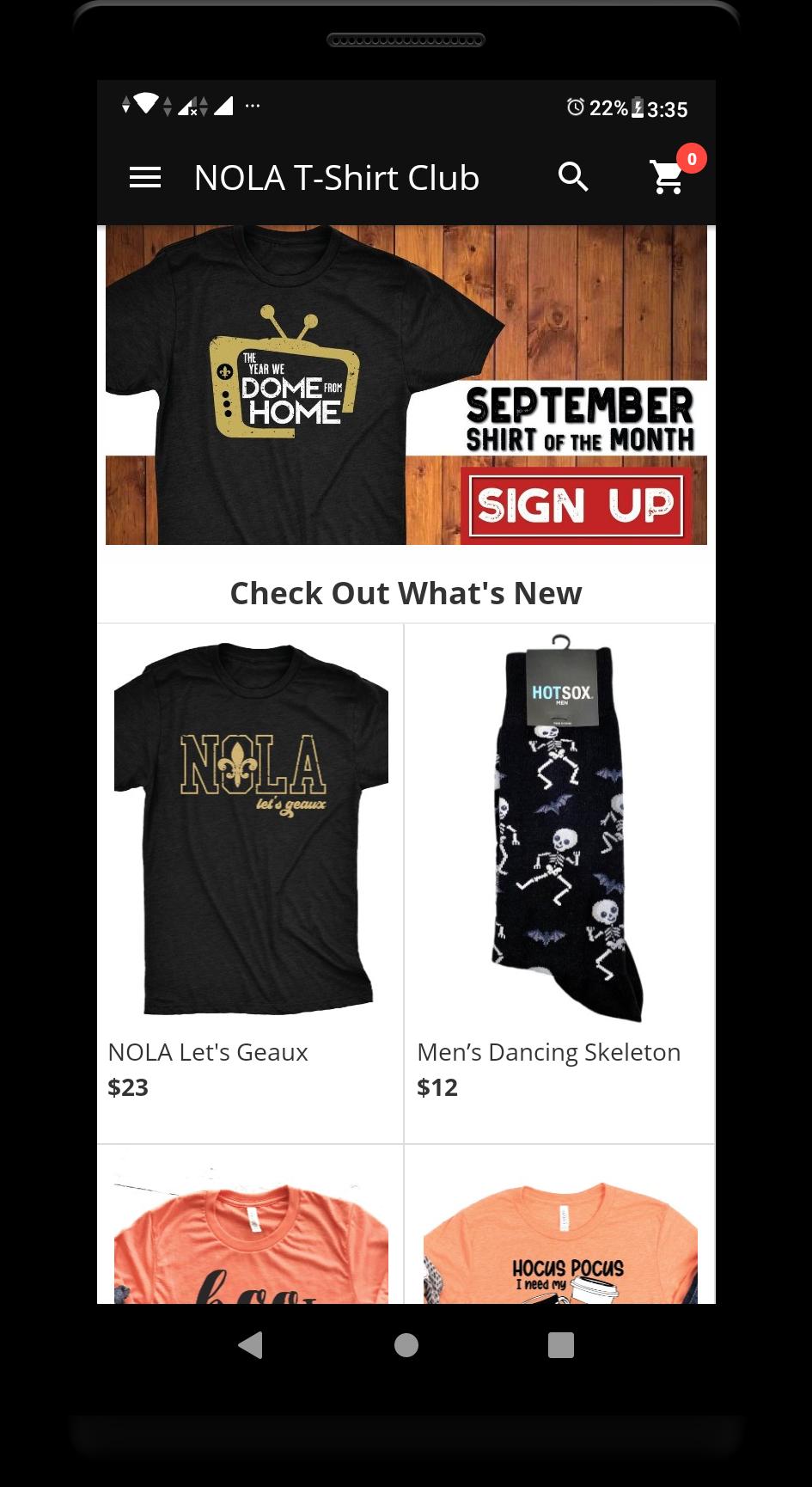
Task: Tap the NOLA Let's Geaux product title
Action: point(208,1052)
